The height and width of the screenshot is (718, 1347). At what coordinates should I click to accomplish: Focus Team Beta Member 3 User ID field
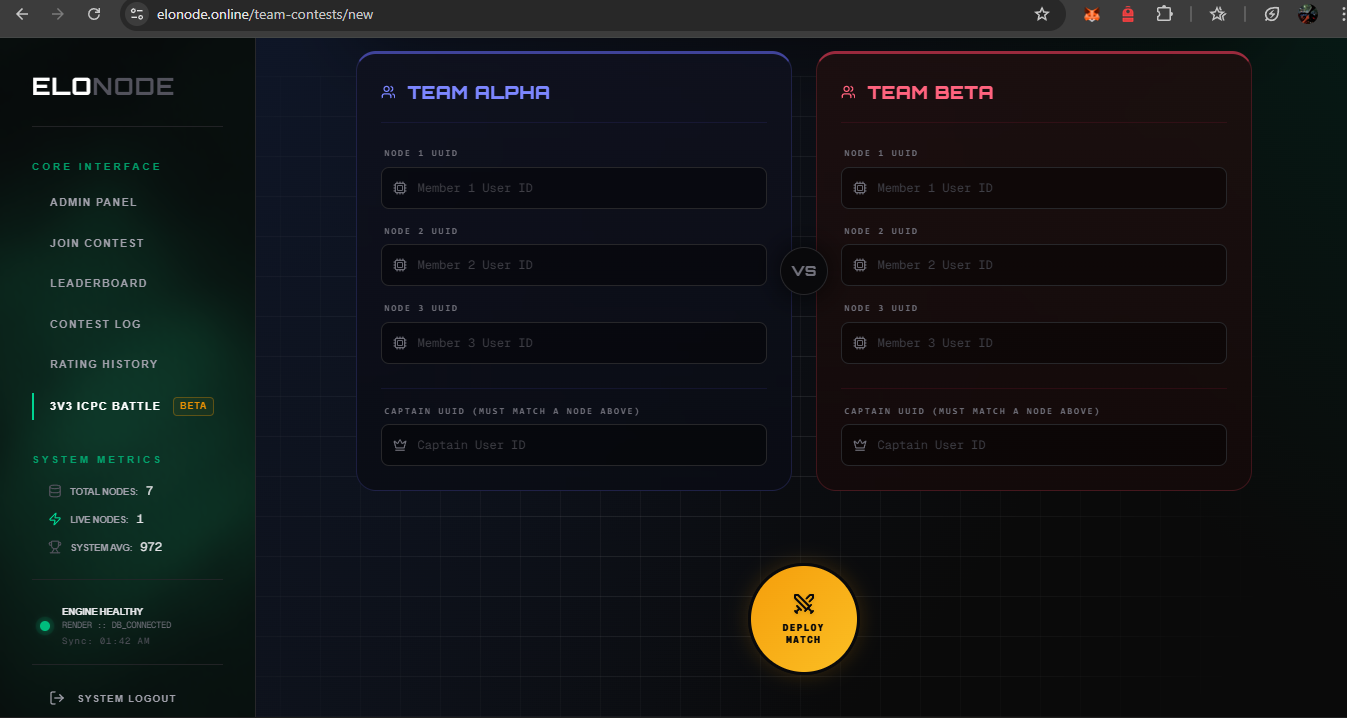(1034, 343)
